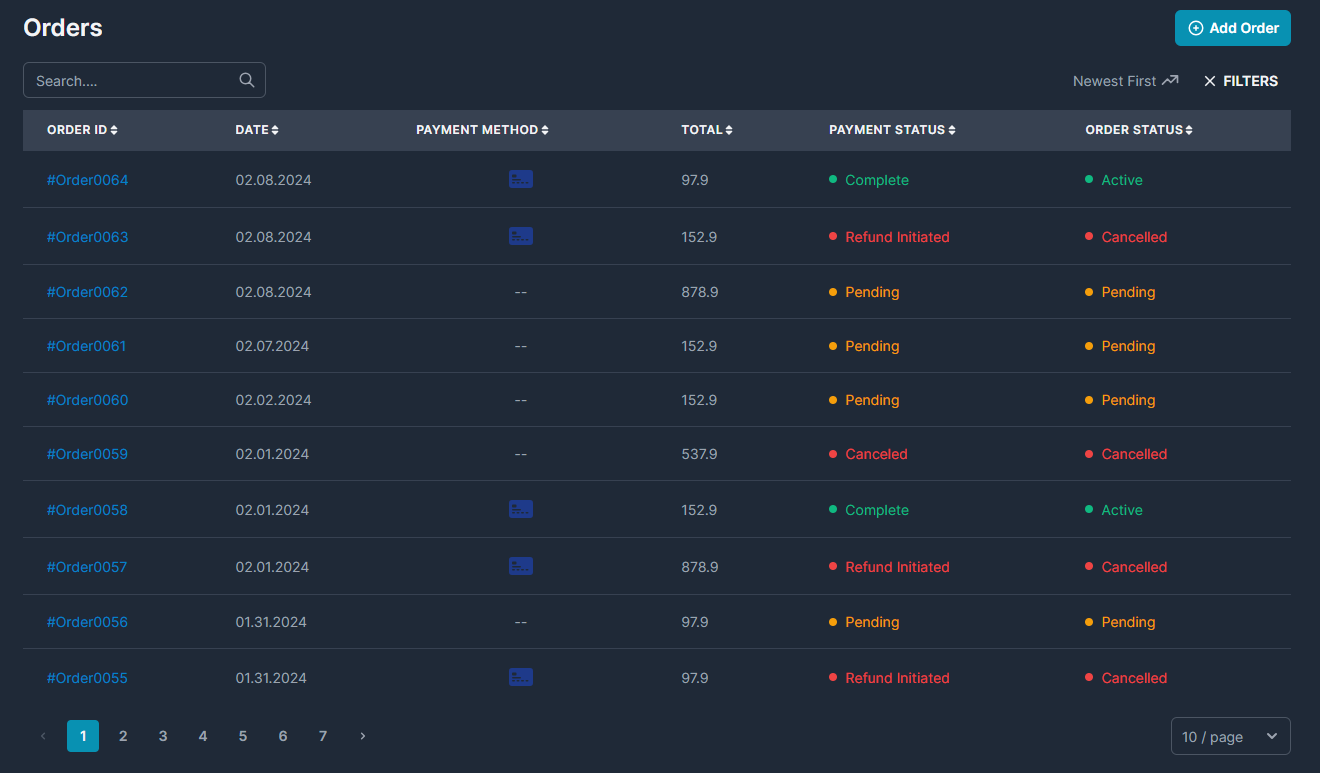The width and height of the screenshot is (1320, 773).
Task: Click the card payment icon for Order0055
Action: coord(520,678)
